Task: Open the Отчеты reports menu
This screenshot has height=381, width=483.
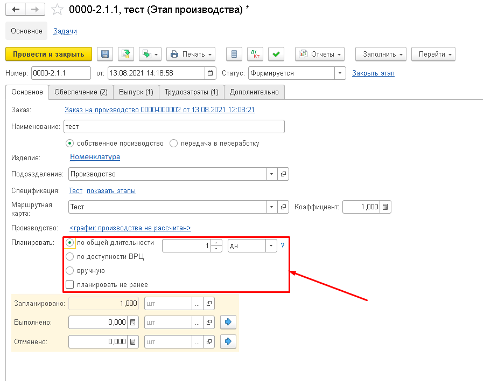Action: click(x=320, y=54)
